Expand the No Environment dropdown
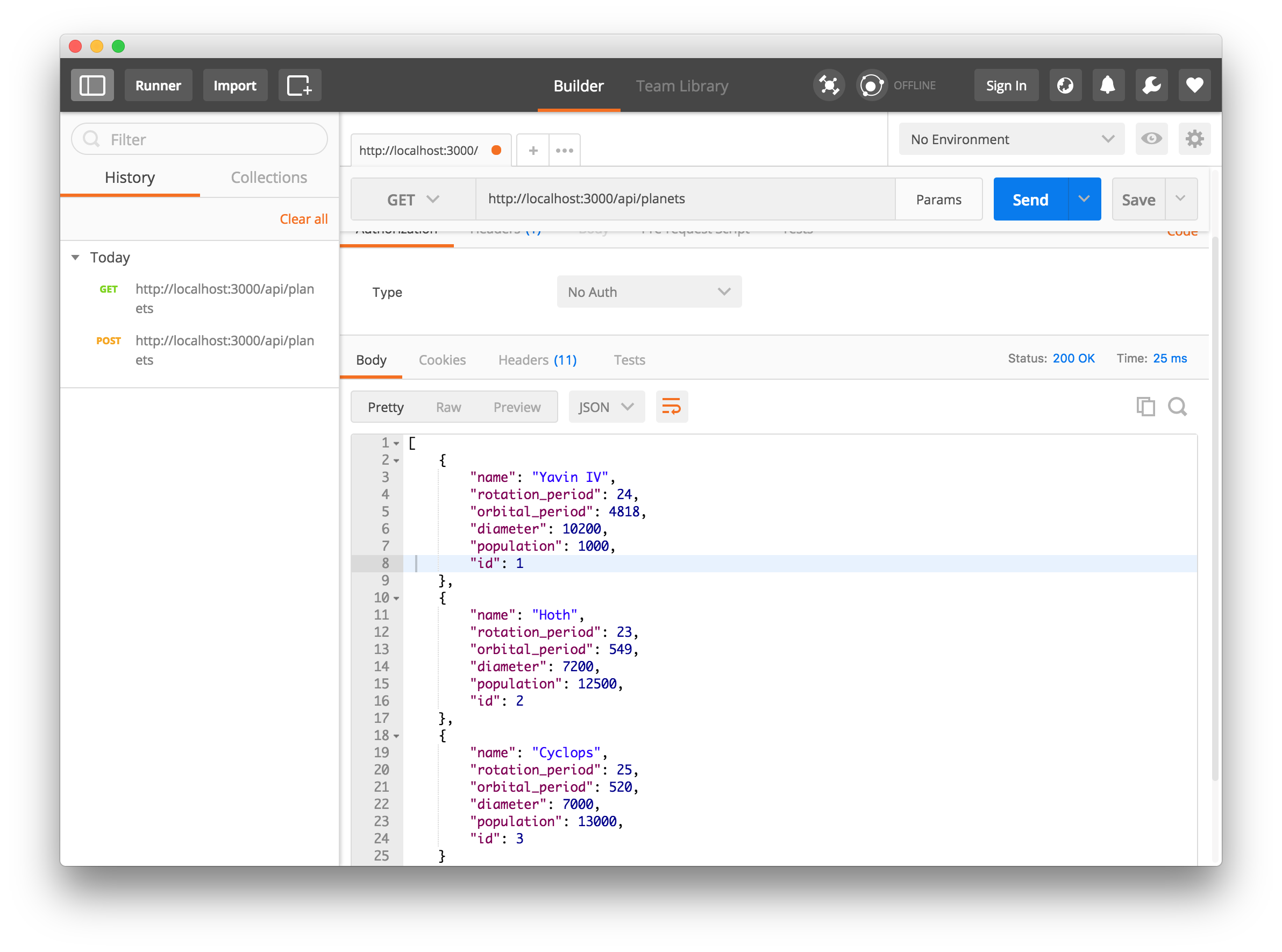 click(1011, 139)
